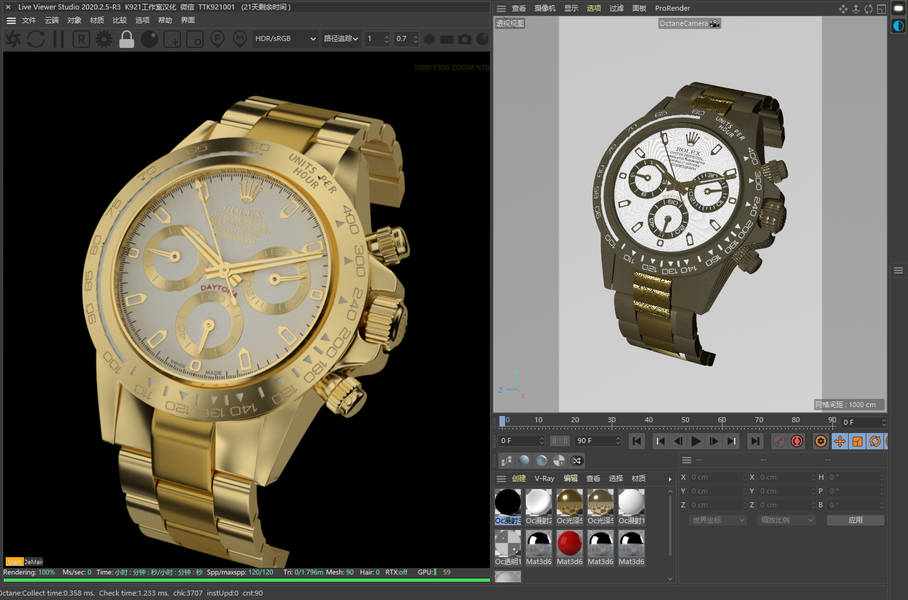908x600 pixels.
Task: Click the orange keyframe settings gear icon
Action: coord(821,441)
